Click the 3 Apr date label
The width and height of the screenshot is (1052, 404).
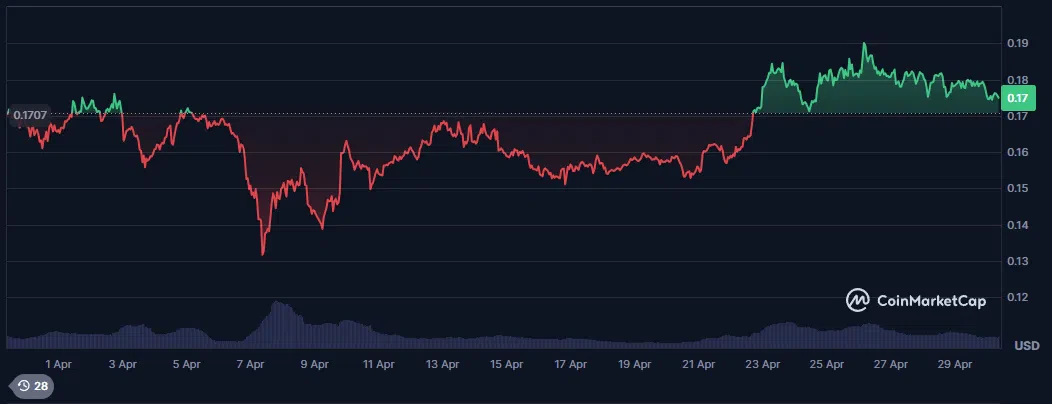pos(122,364)
